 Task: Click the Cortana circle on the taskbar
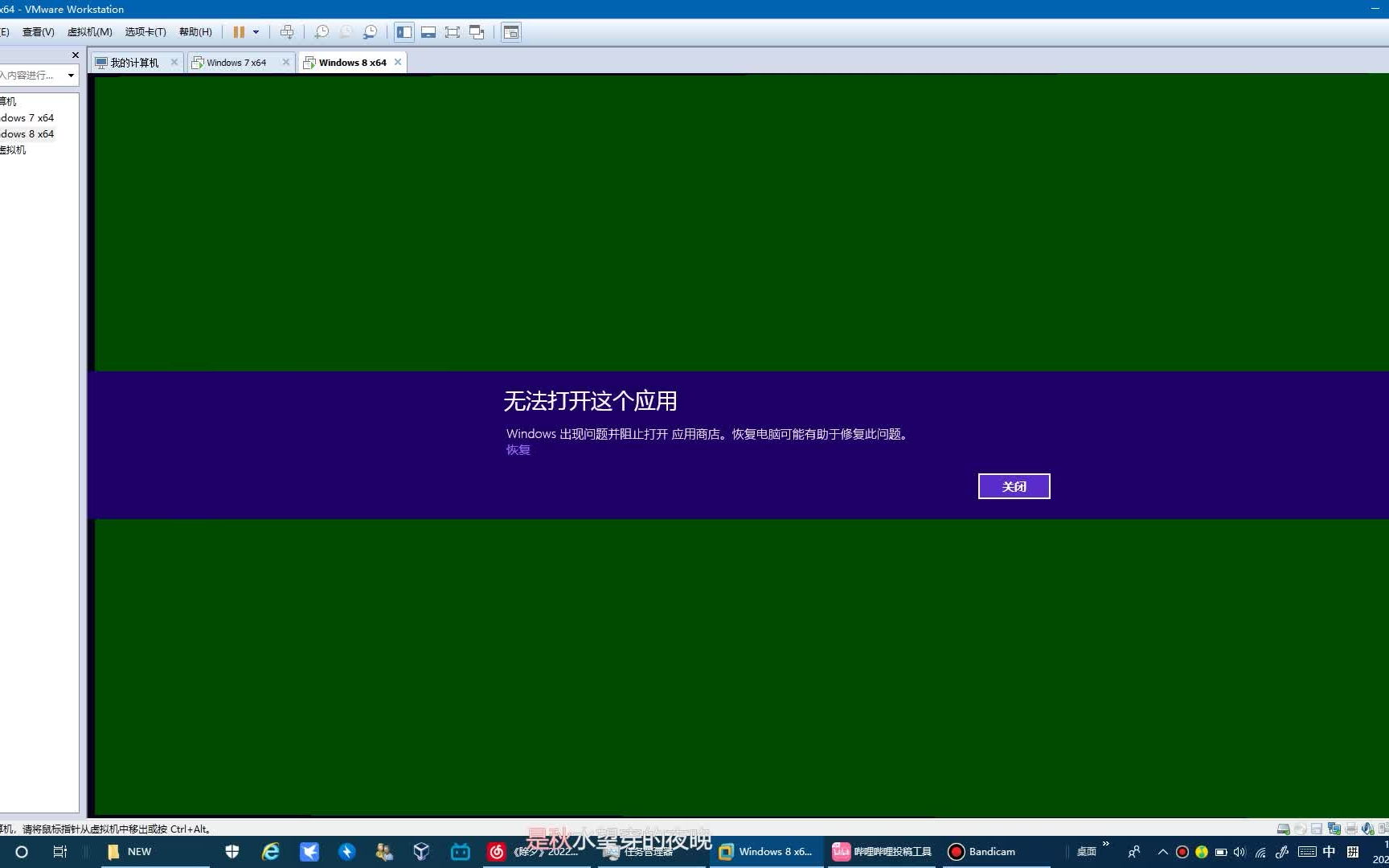(22, 852)
